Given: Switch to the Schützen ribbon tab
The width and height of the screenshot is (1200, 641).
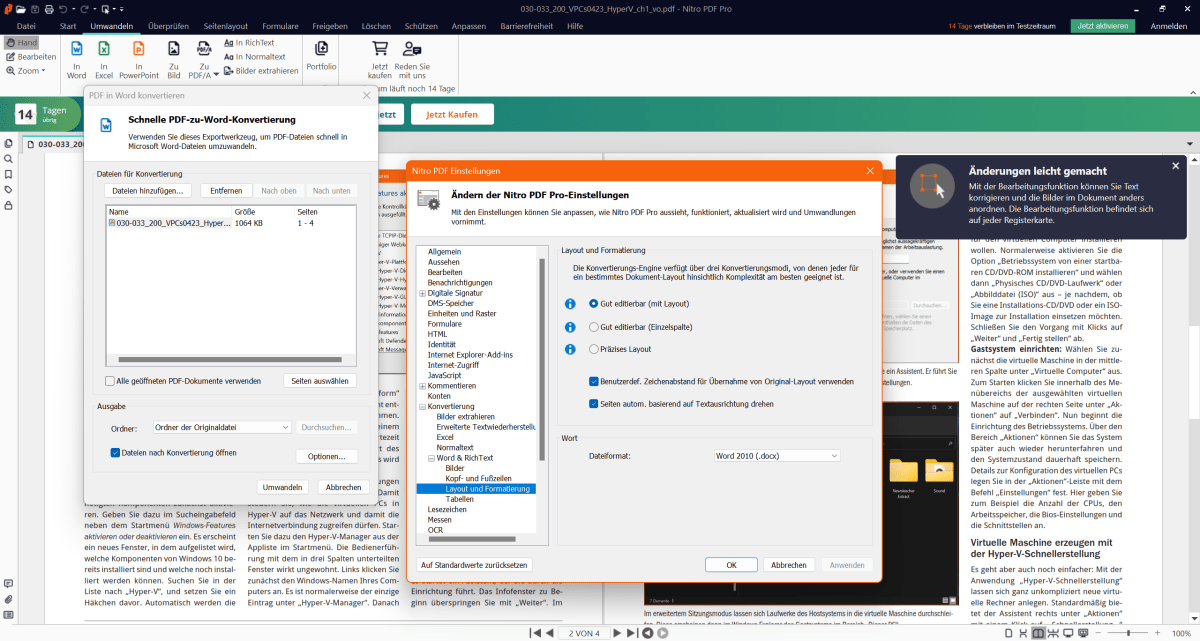Looking at the screenshot, I should click(421, 25).
